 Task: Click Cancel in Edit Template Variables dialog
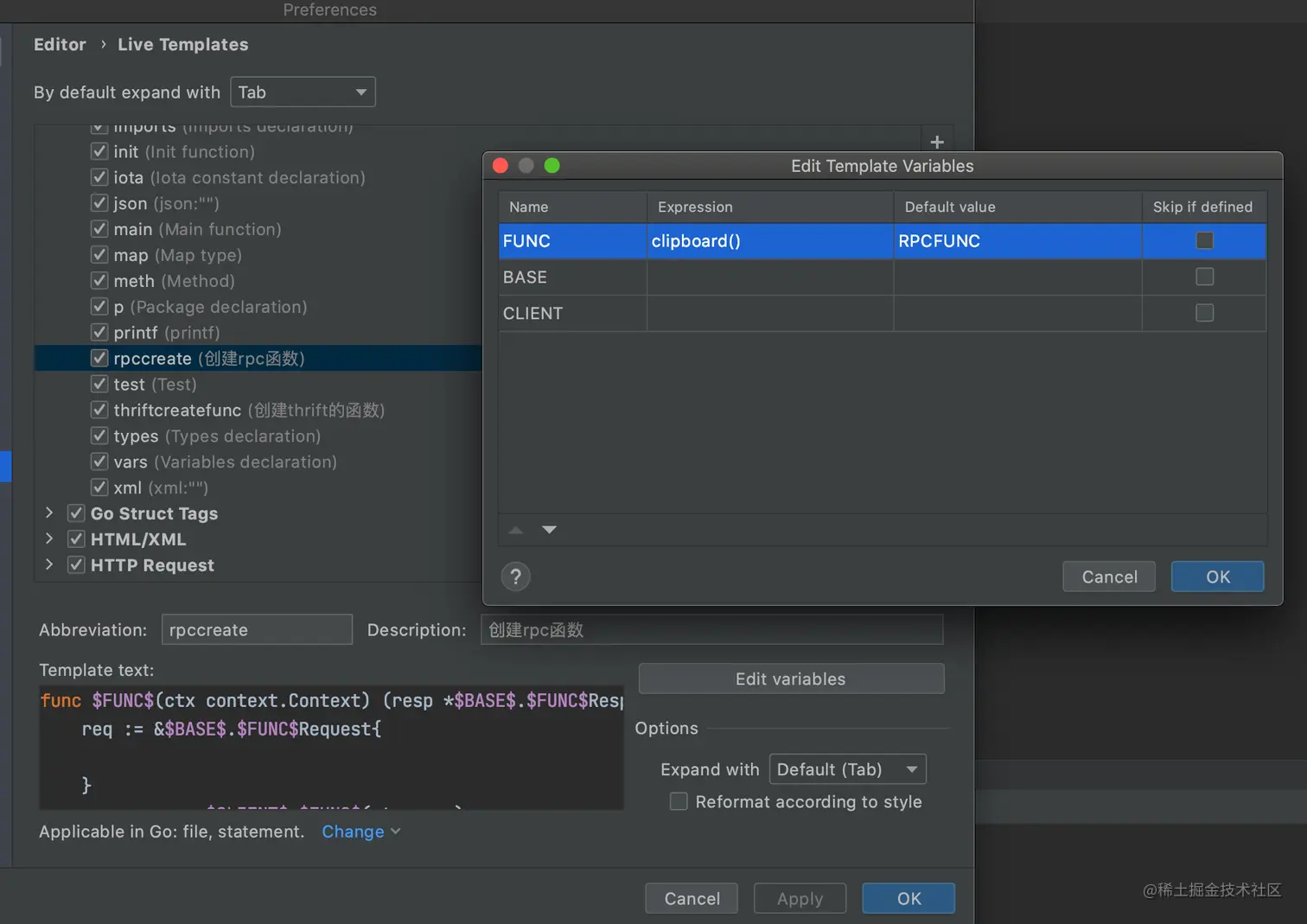(1109, 577)
